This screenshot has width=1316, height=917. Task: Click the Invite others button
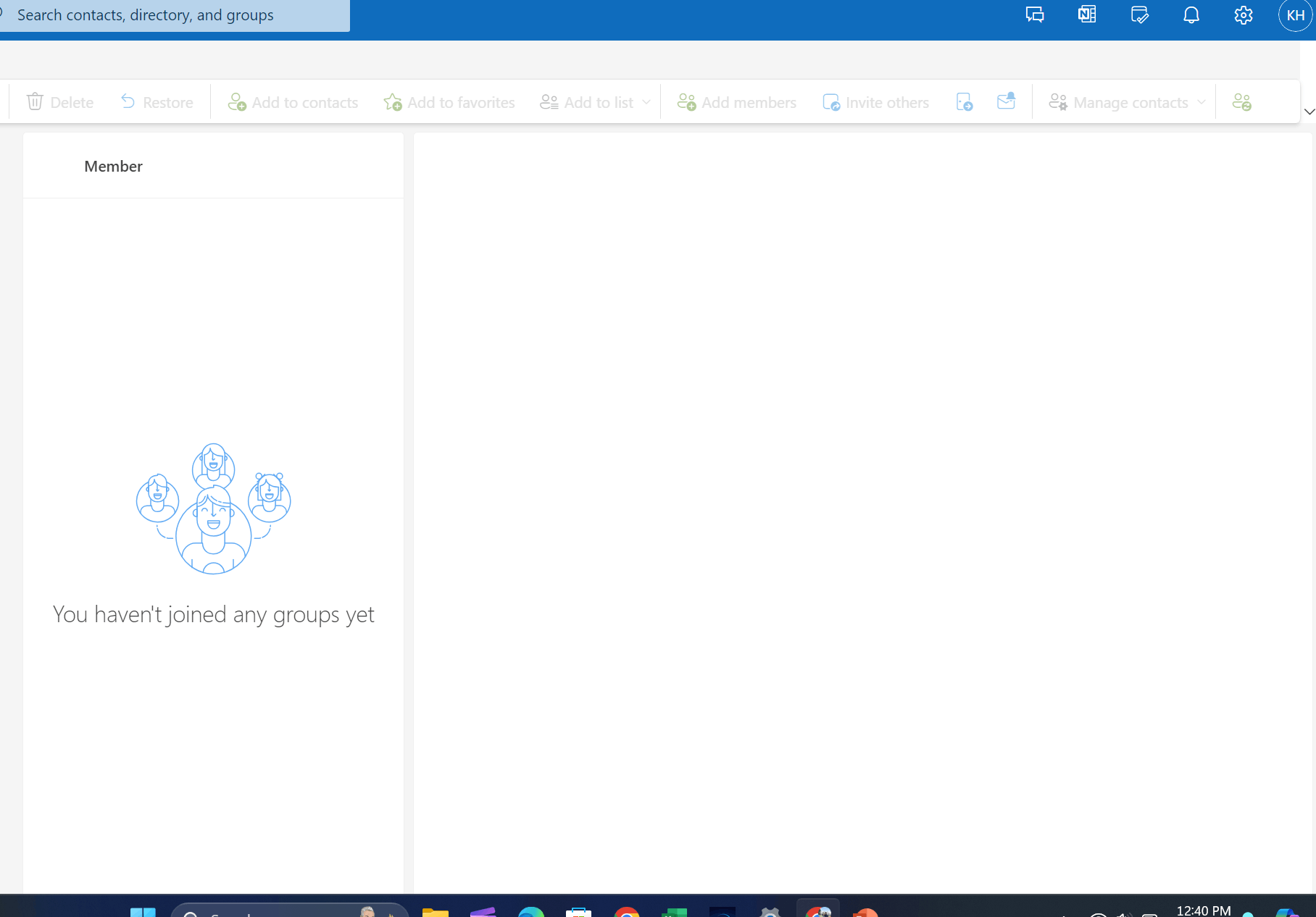(x=875, y=102)
